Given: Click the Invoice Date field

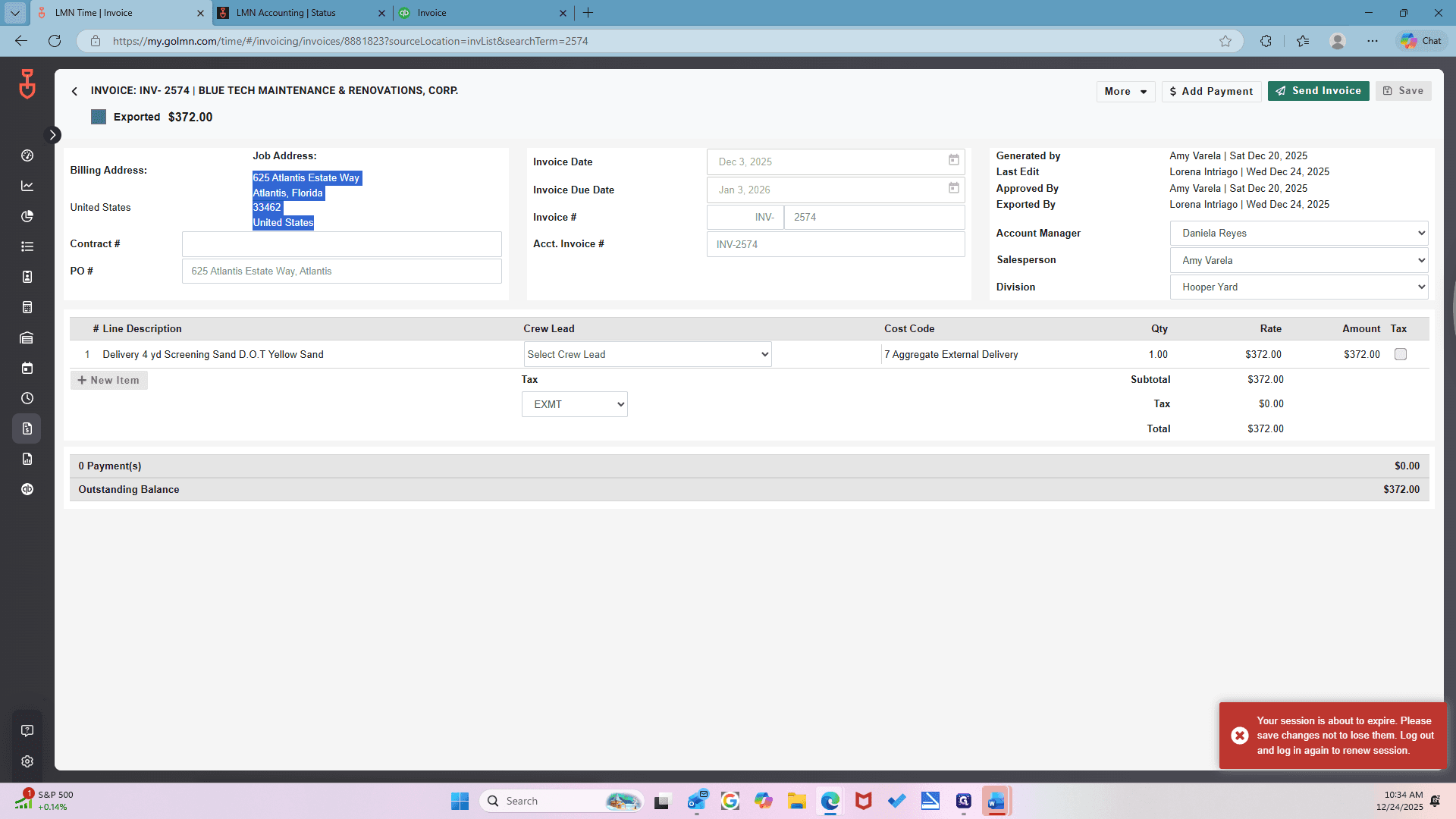Looking at the screenshot, I should pyautogui.click(x=836, y=162).
